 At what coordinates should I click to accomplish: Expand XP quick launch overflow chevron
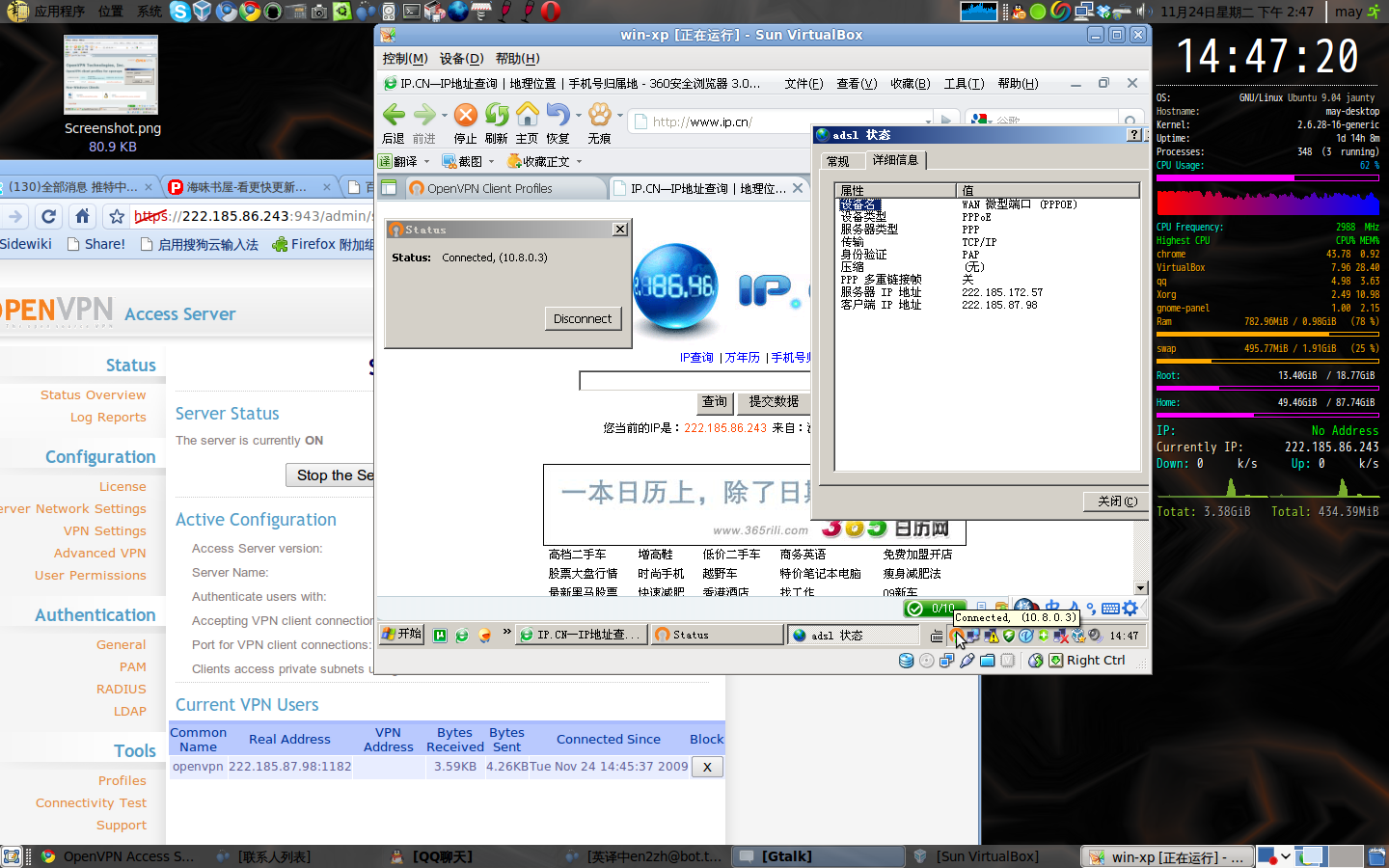coord(506,632)
